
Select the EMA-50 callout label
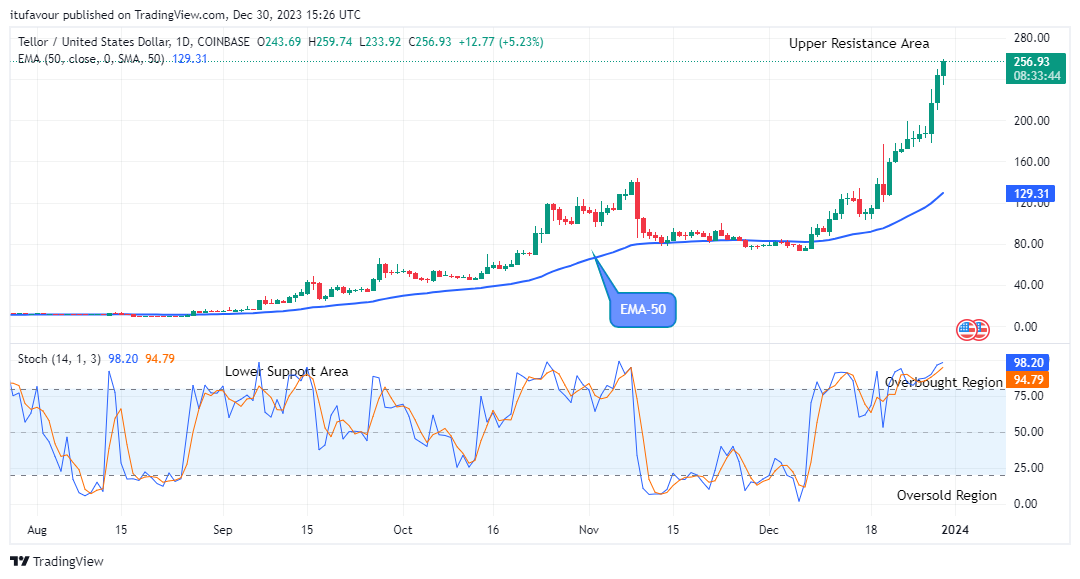click(x=643, y=310)
